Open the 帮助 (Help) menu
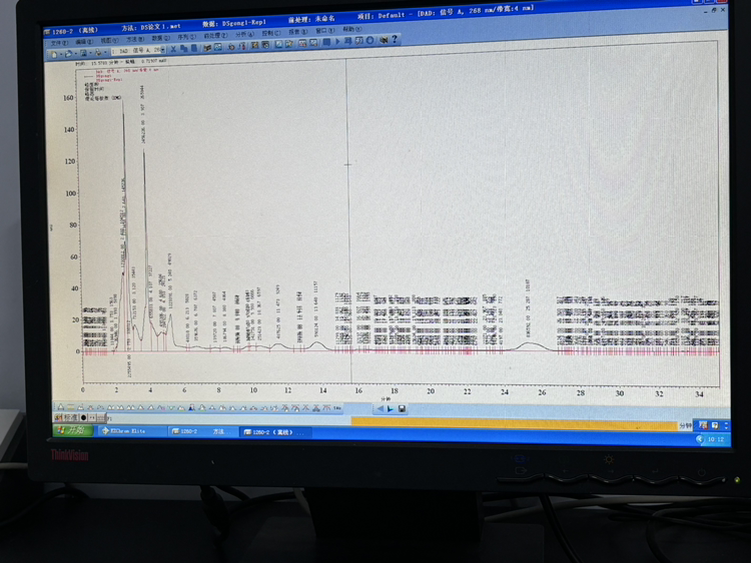Image resolution: width=751 pixels, height=563 pixels. [351, 29]
